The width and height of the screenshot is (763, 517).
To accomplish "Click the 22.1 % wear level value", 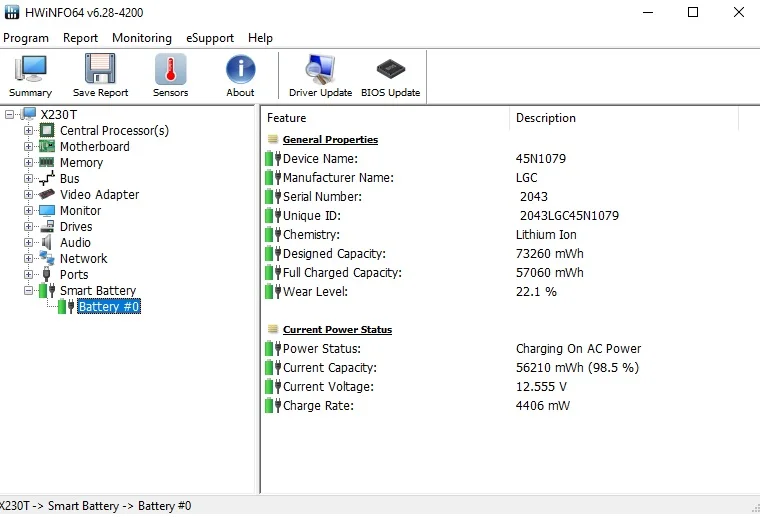I will point(536,292).
